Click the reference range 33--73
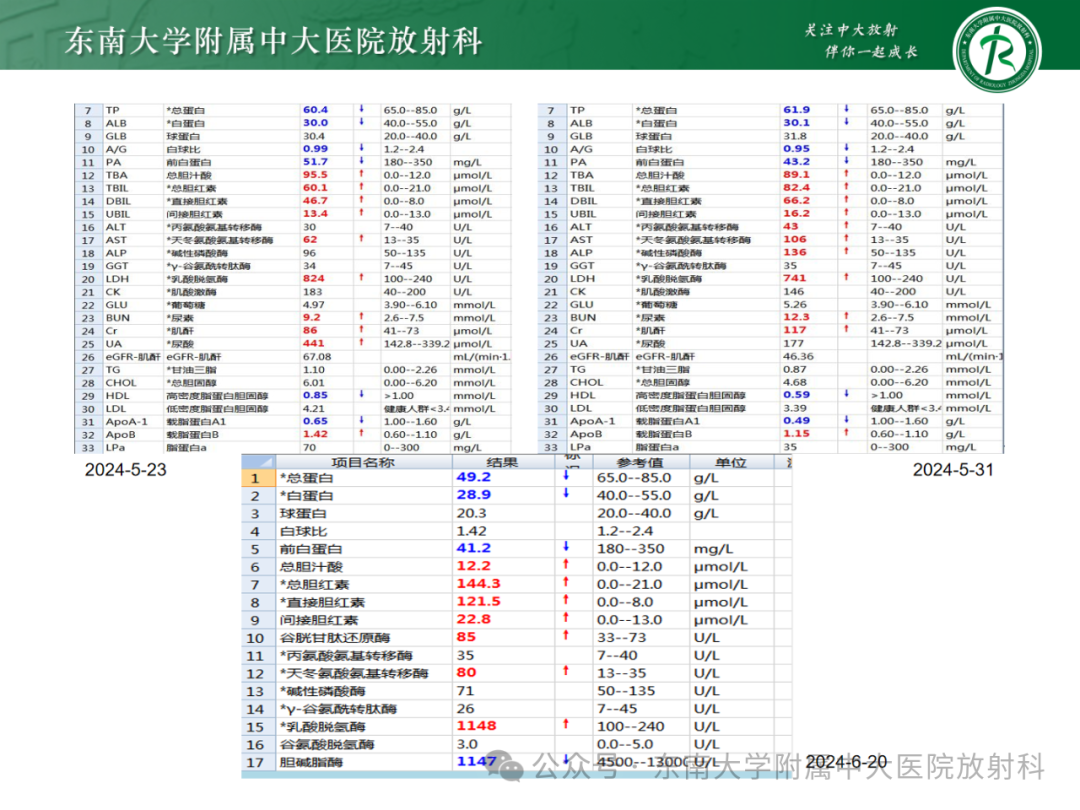Viewport: 1080px width, 810px height. tap(620, 638)
